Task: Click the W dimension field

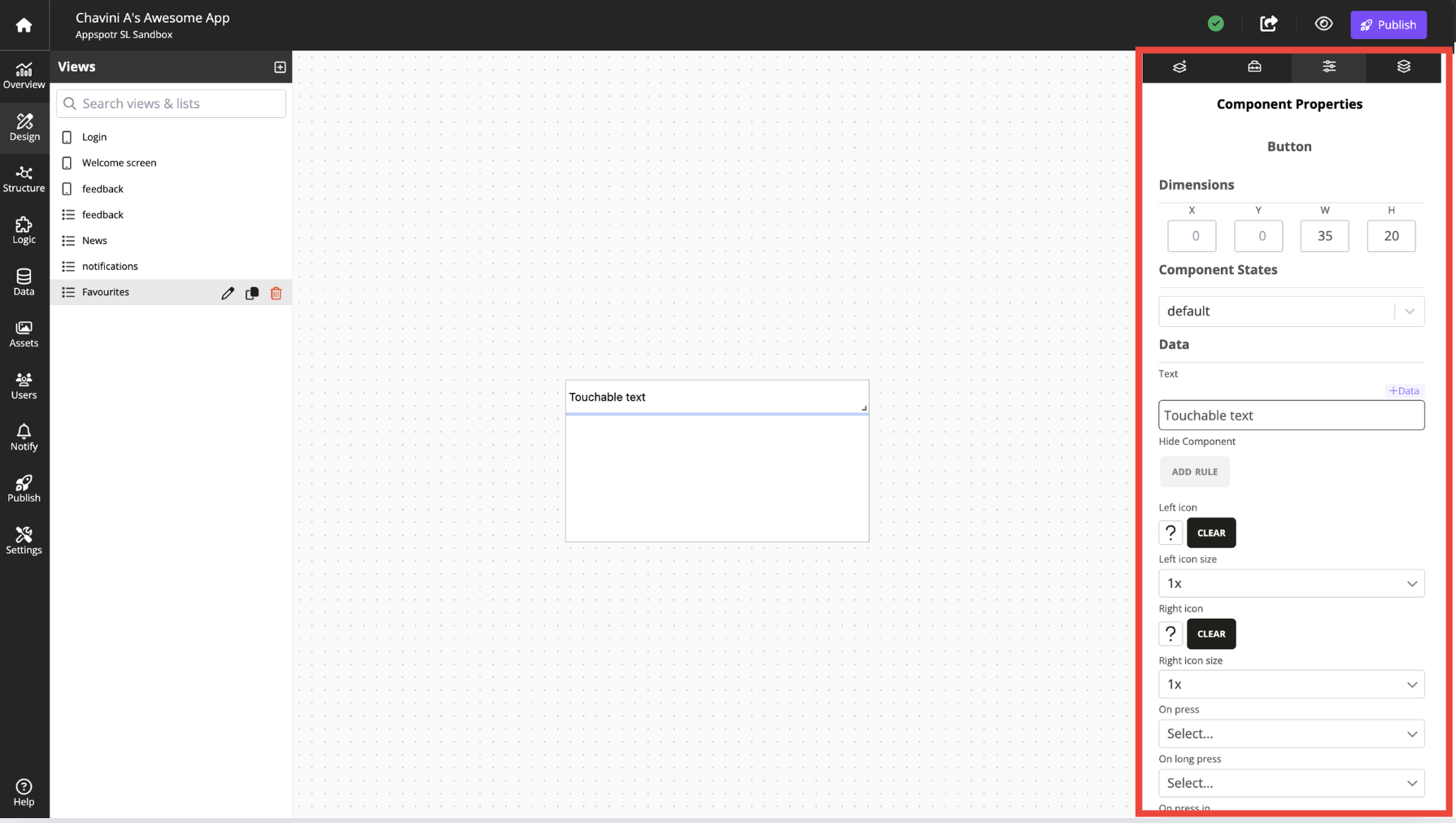Action: (x=1325, y=236)
